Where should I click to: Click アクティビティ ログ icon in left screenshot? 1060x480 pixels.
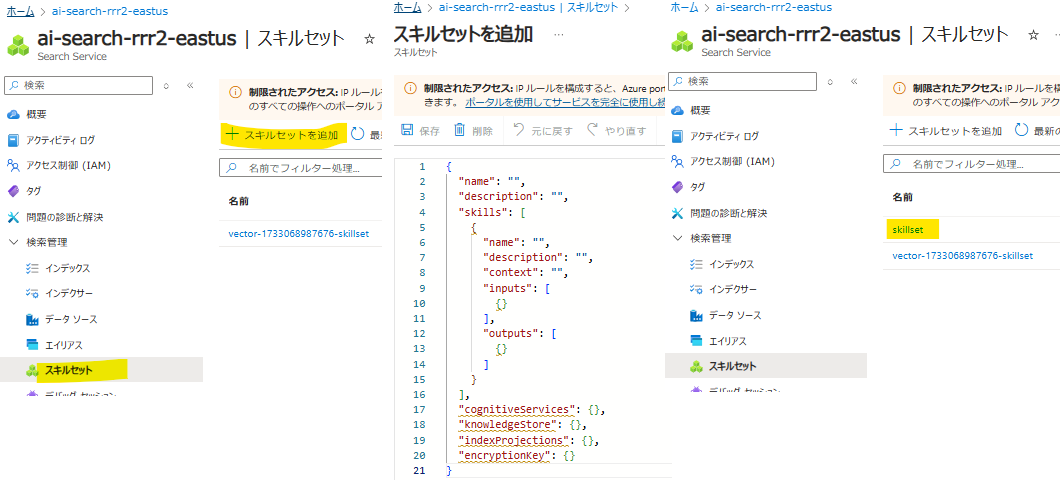click(x=14, y=140)
